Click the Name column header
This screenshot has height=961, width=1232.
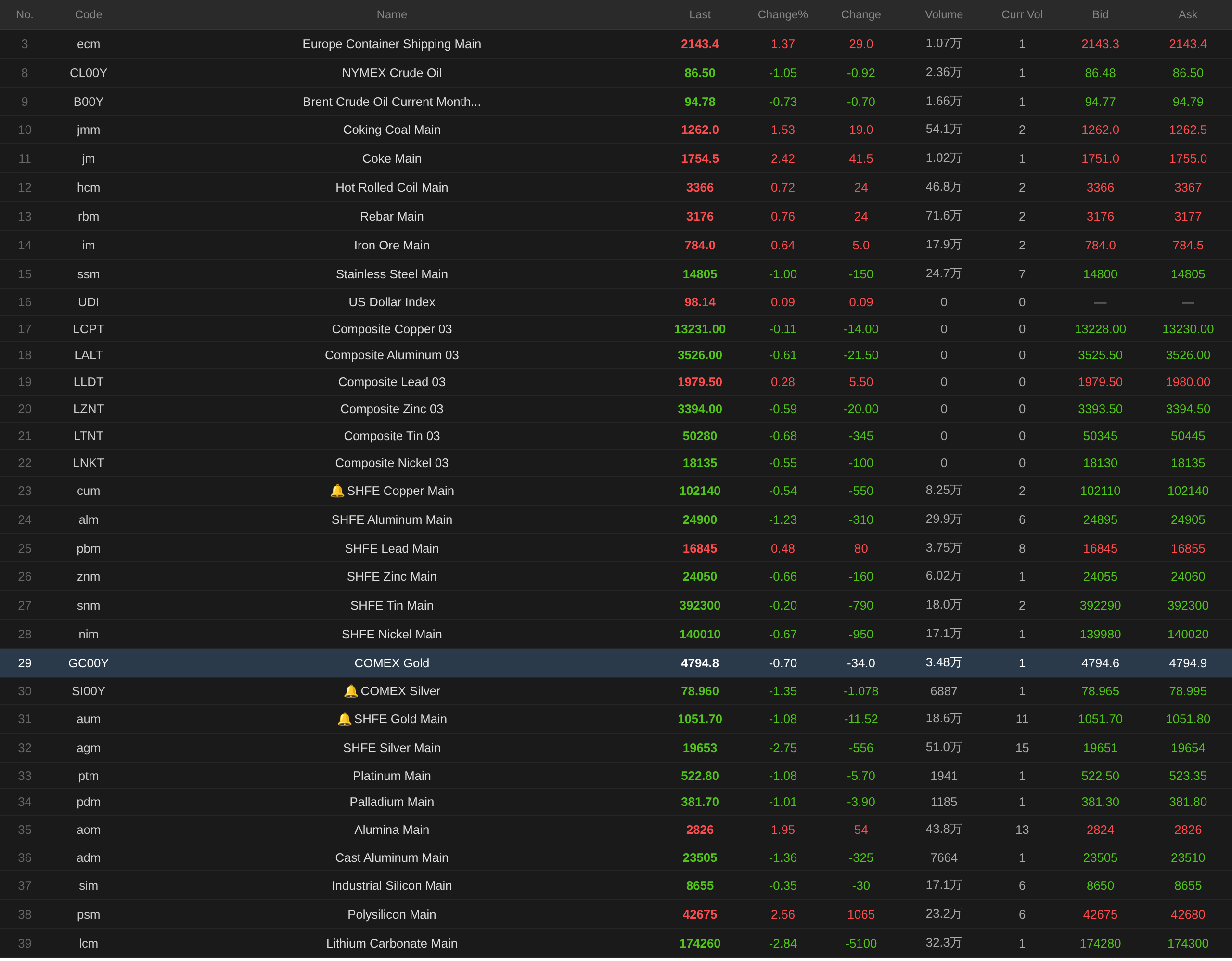tap(391, 14)
